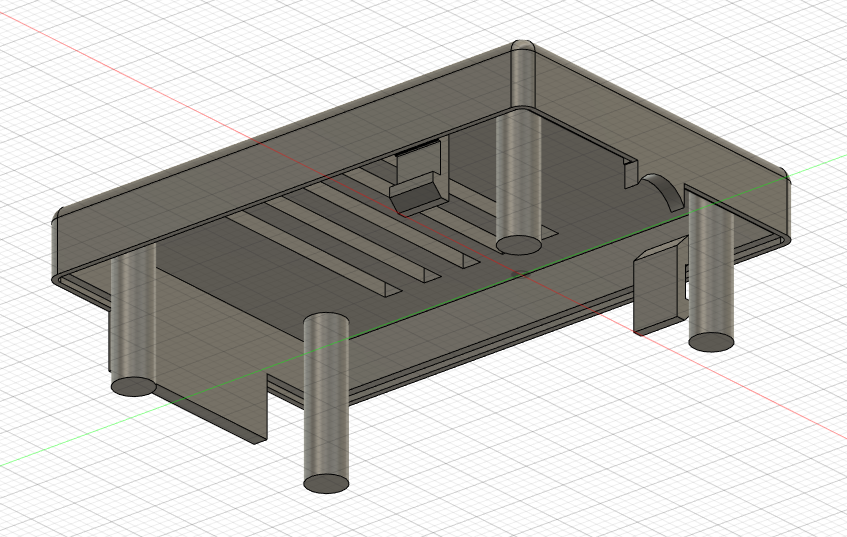Click the origin point at the axes intersection
The image size is (847, 537).
(x=520, y=274)
